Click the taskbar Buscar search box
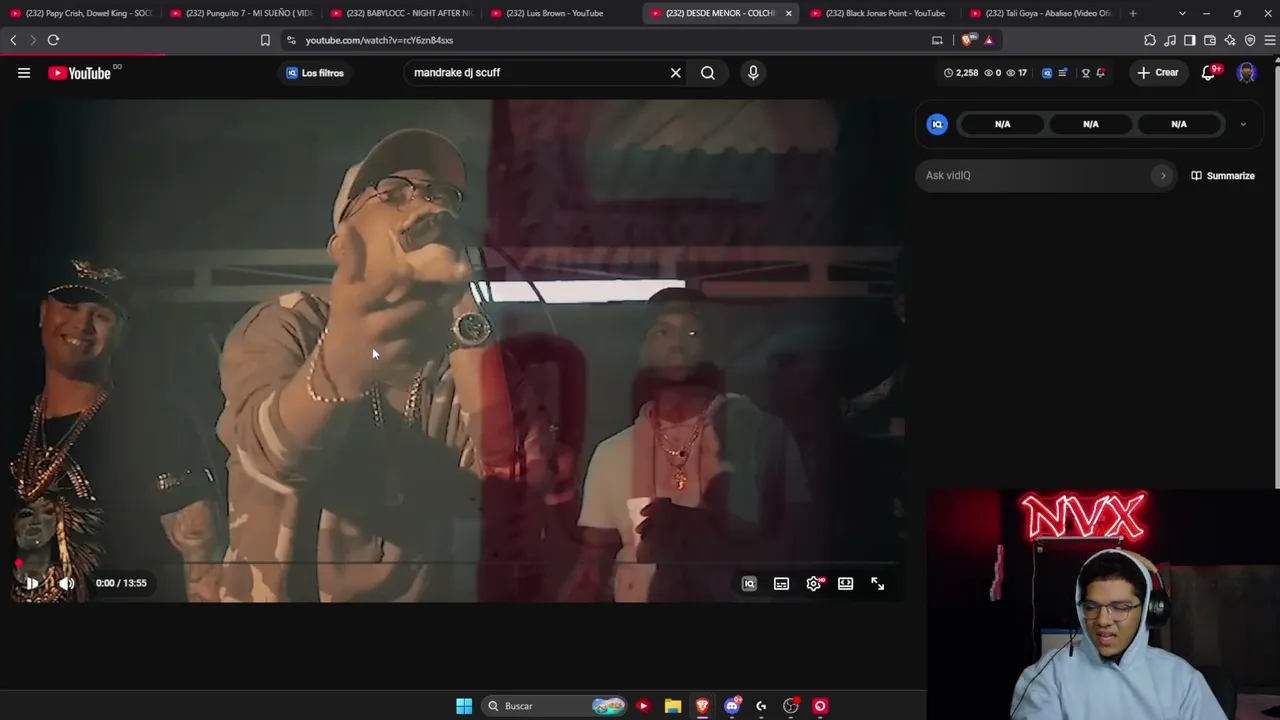Viewport: 1280px width, 720px height. click(556, 706)
